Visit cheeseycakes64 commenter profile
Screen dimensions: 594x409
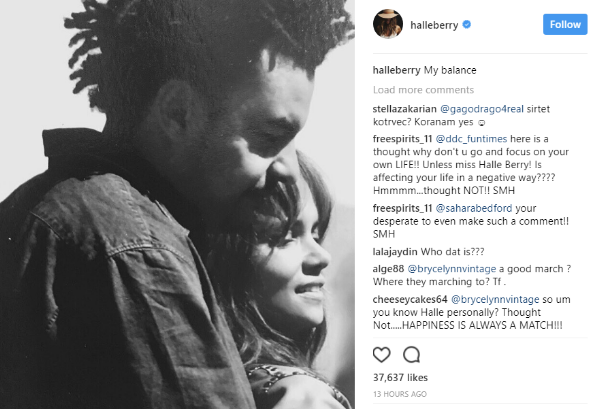click(x=410, y=300)
